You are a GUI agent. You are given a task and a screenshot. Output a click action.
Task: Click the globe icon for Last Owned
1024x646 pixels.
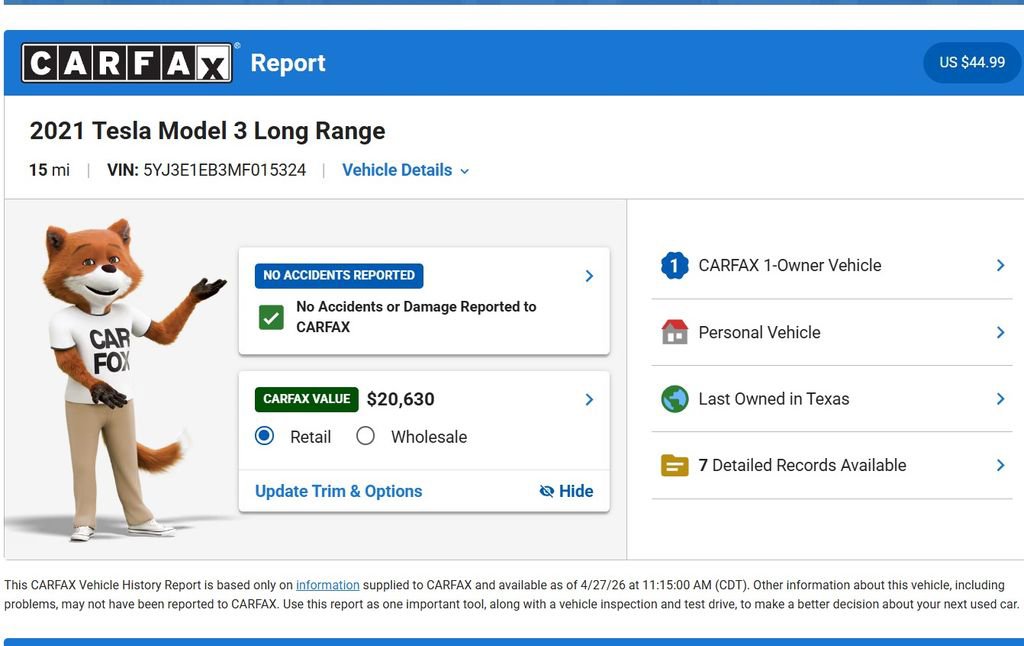(x=675, y=398)
